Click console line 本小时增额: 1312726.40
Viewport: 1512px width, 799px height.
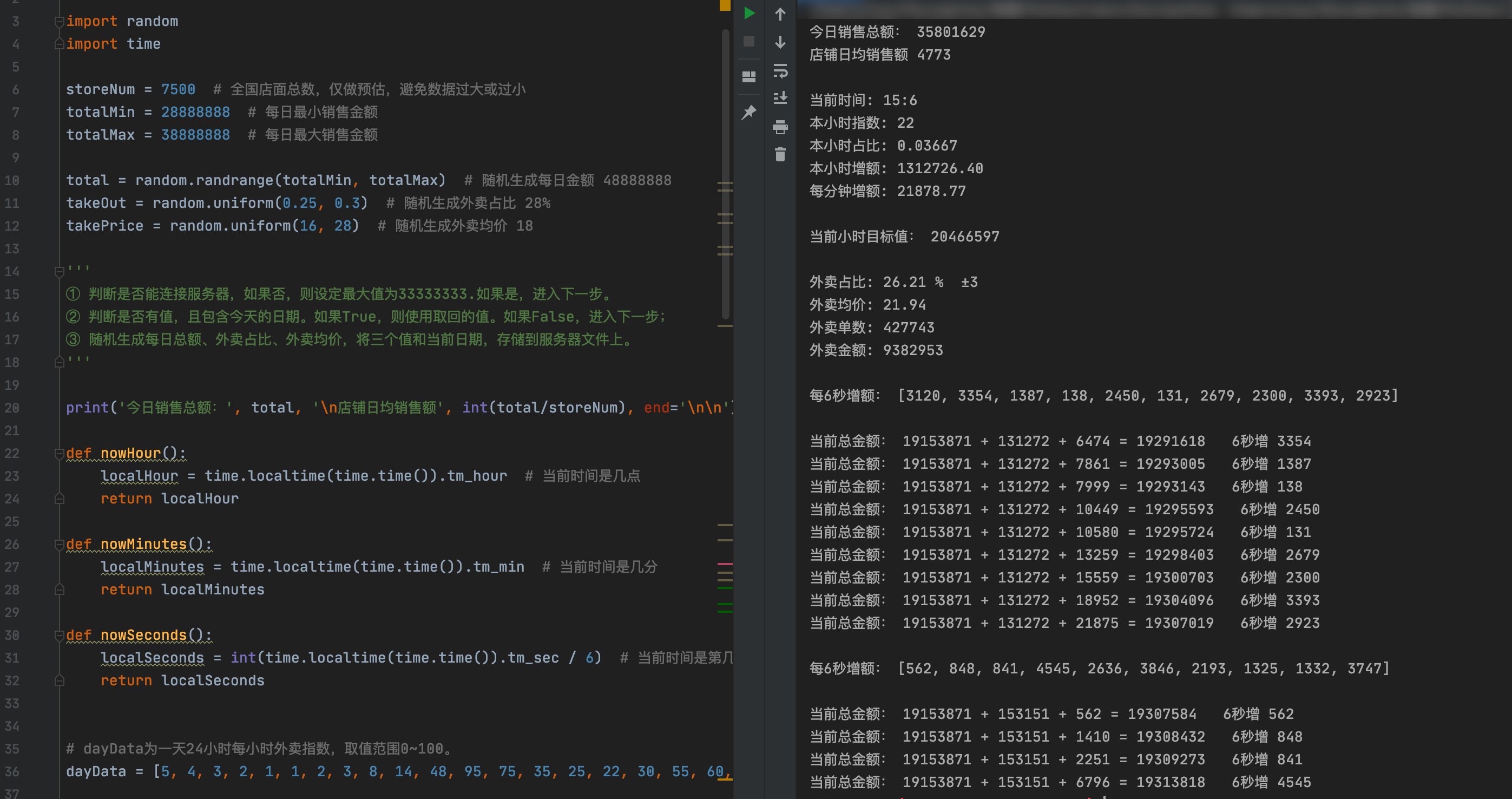coord(896,168)
